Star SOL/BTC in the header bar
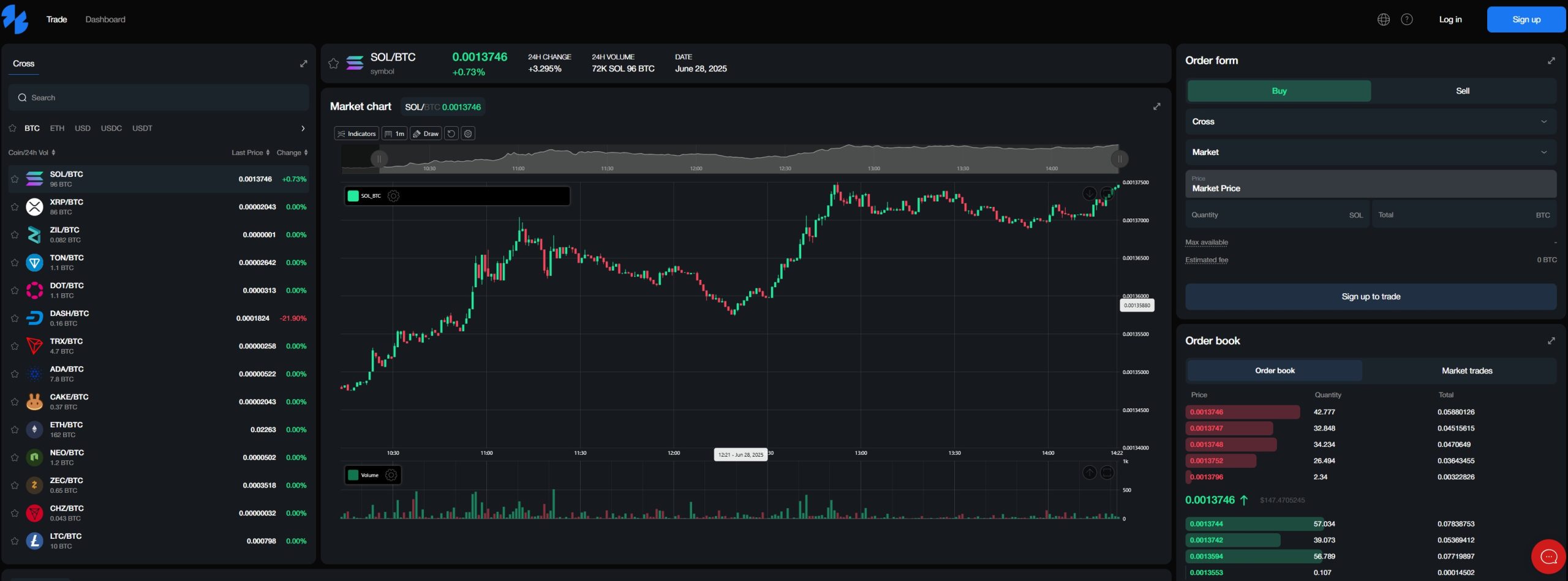1568x581 pixels. pyautogui.click(x=333, y=64)
